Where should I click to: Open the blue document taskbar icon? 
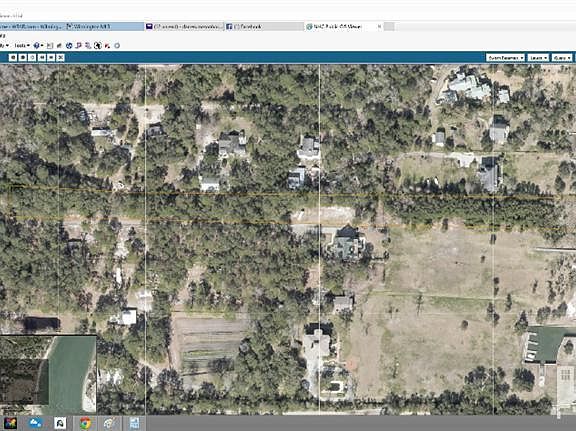pyautogui.click(x=134, y=423)
